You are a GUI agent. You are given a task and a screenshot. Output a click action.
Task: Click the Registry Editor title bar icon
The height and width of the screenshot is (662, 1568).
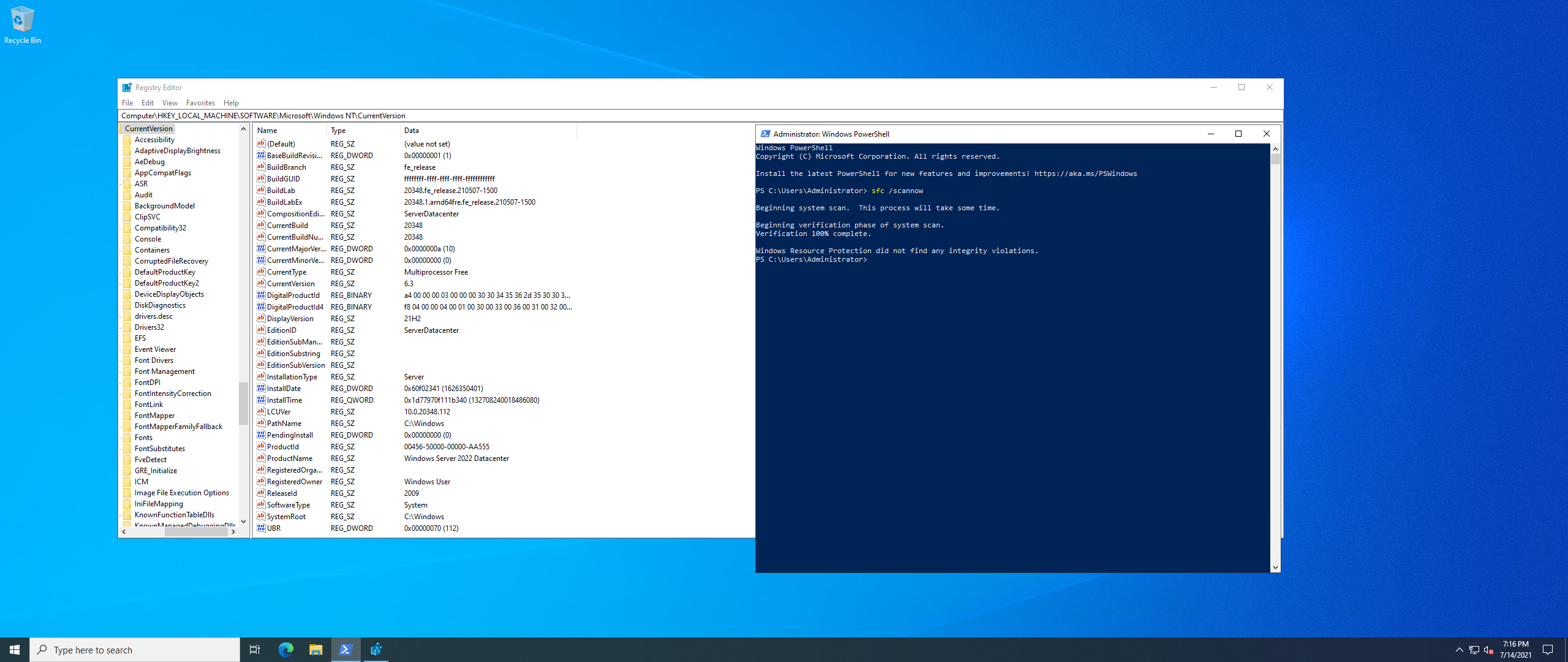point(127,88)
